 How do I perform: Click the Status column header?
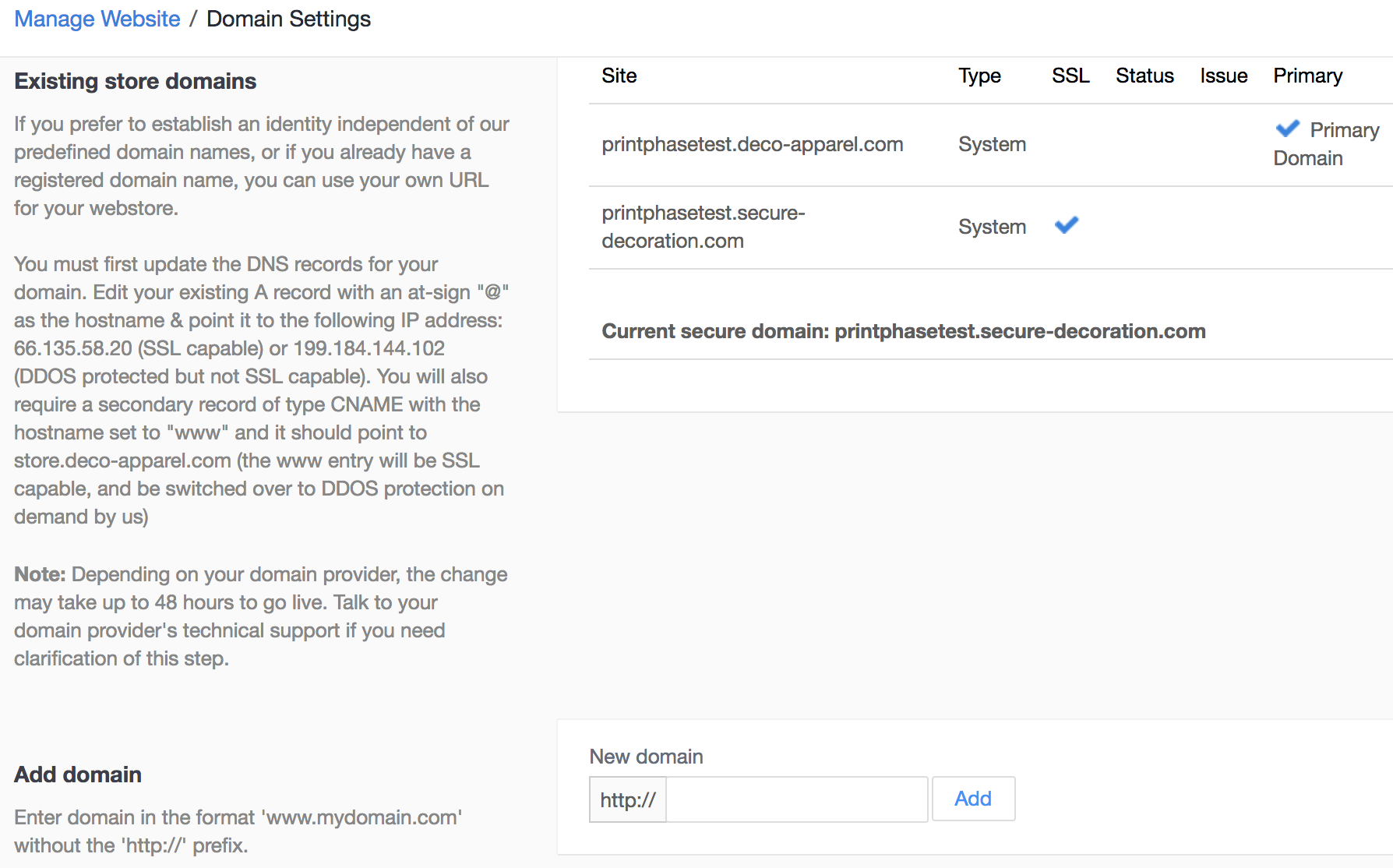click(1144, 76)
